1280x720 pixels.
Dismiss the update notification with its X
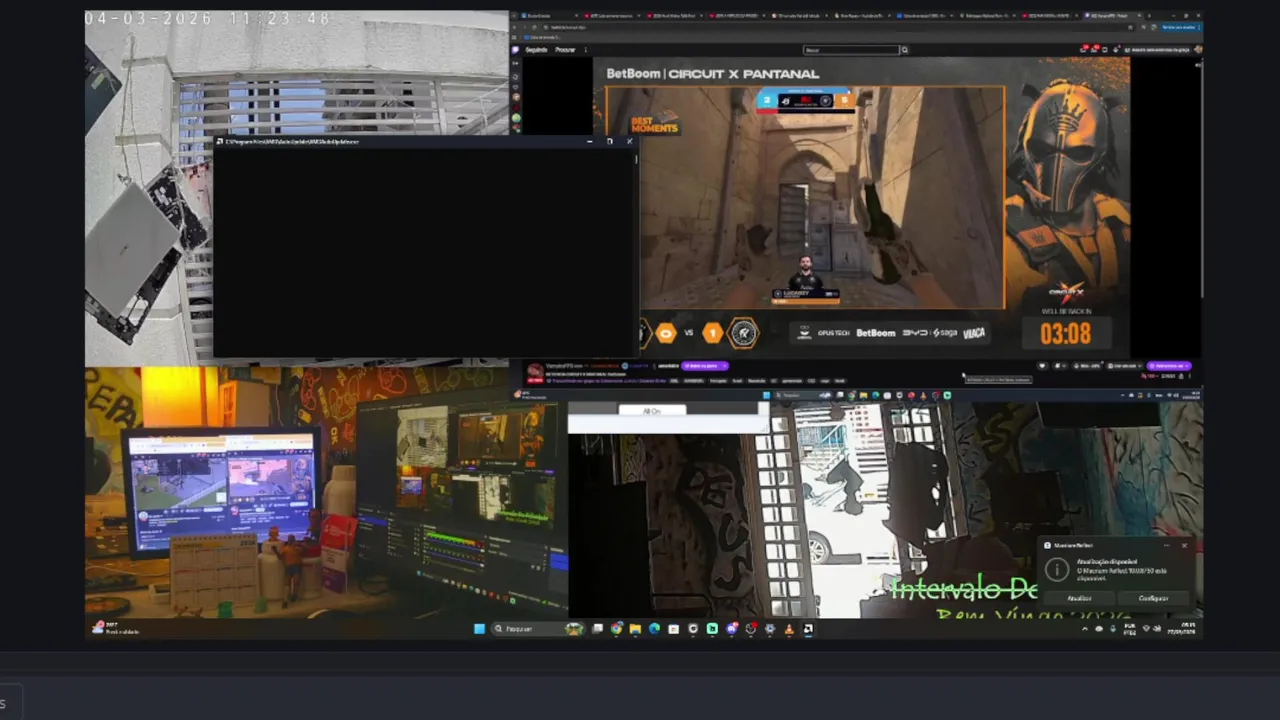(x=1185, y=545)
